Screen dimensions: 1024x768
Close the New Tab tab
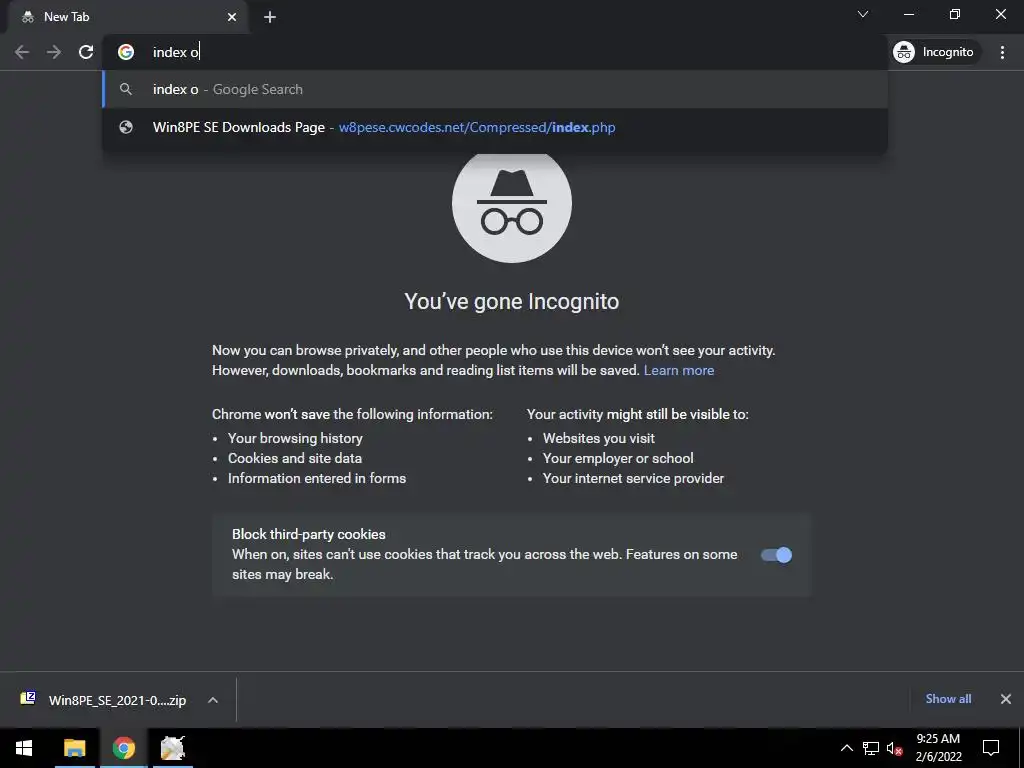pos(232,17)
